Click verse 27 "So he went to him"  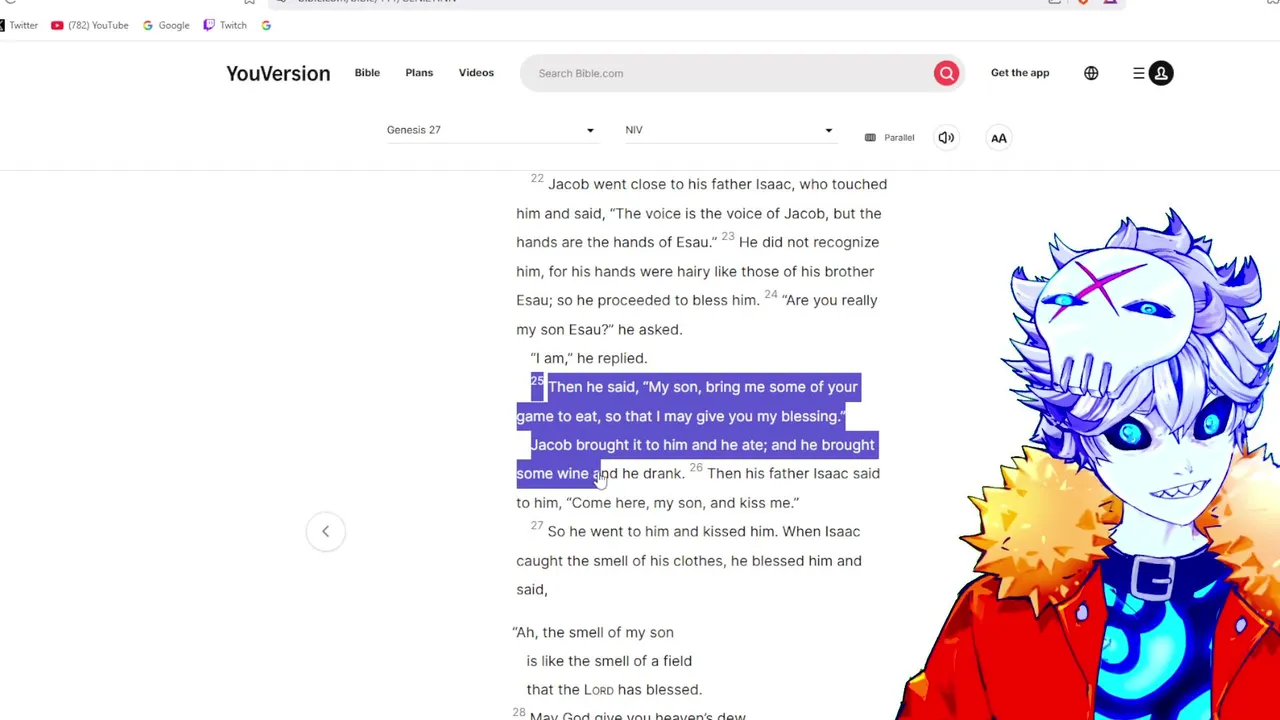coord(608,532)
